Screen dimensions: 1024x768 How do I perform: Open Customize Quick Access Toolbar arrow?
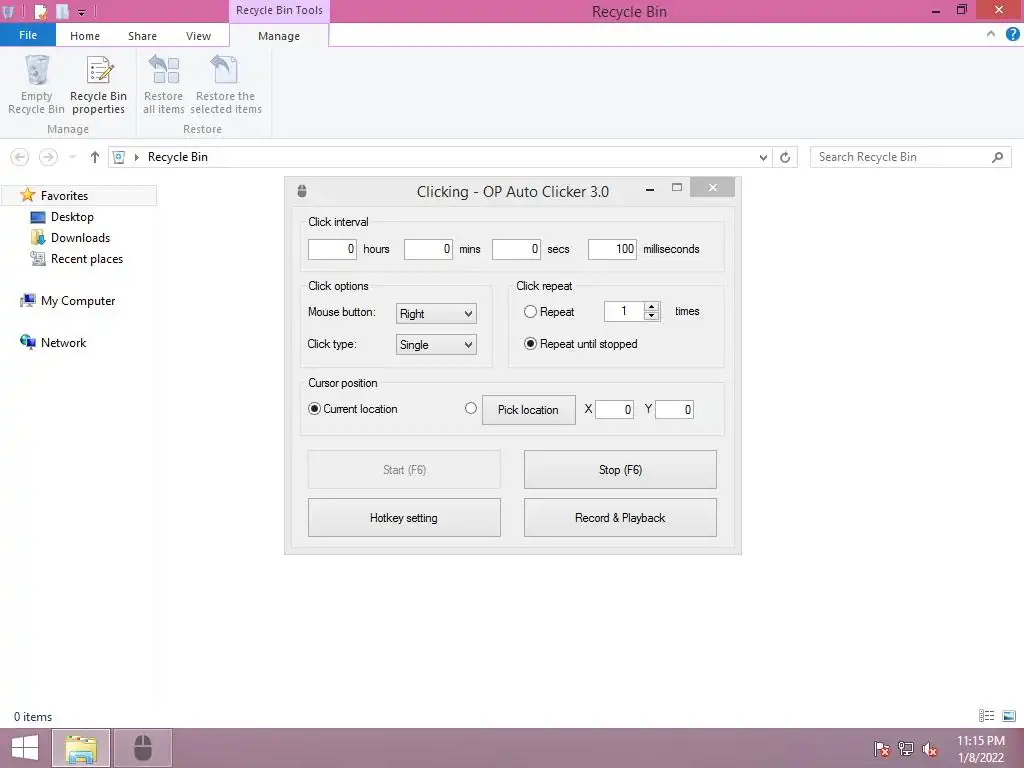pyautogui.click(x=81, y=12)
